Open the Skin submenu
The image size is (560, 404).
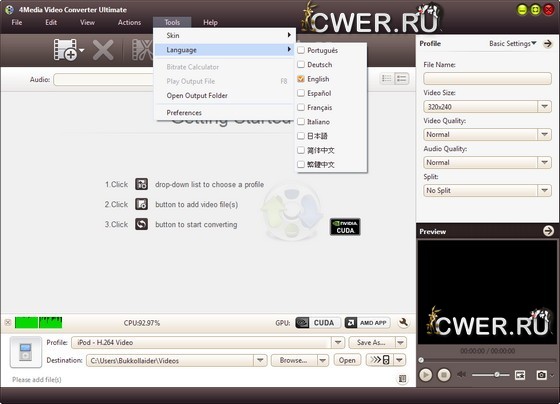[224, 35]
